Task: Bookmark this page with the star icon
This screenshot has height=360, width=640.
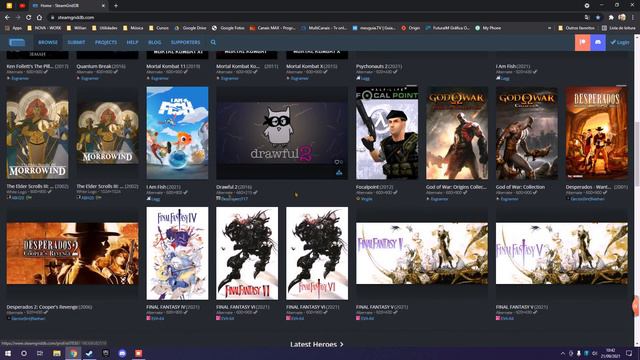Action: (598, 18)
